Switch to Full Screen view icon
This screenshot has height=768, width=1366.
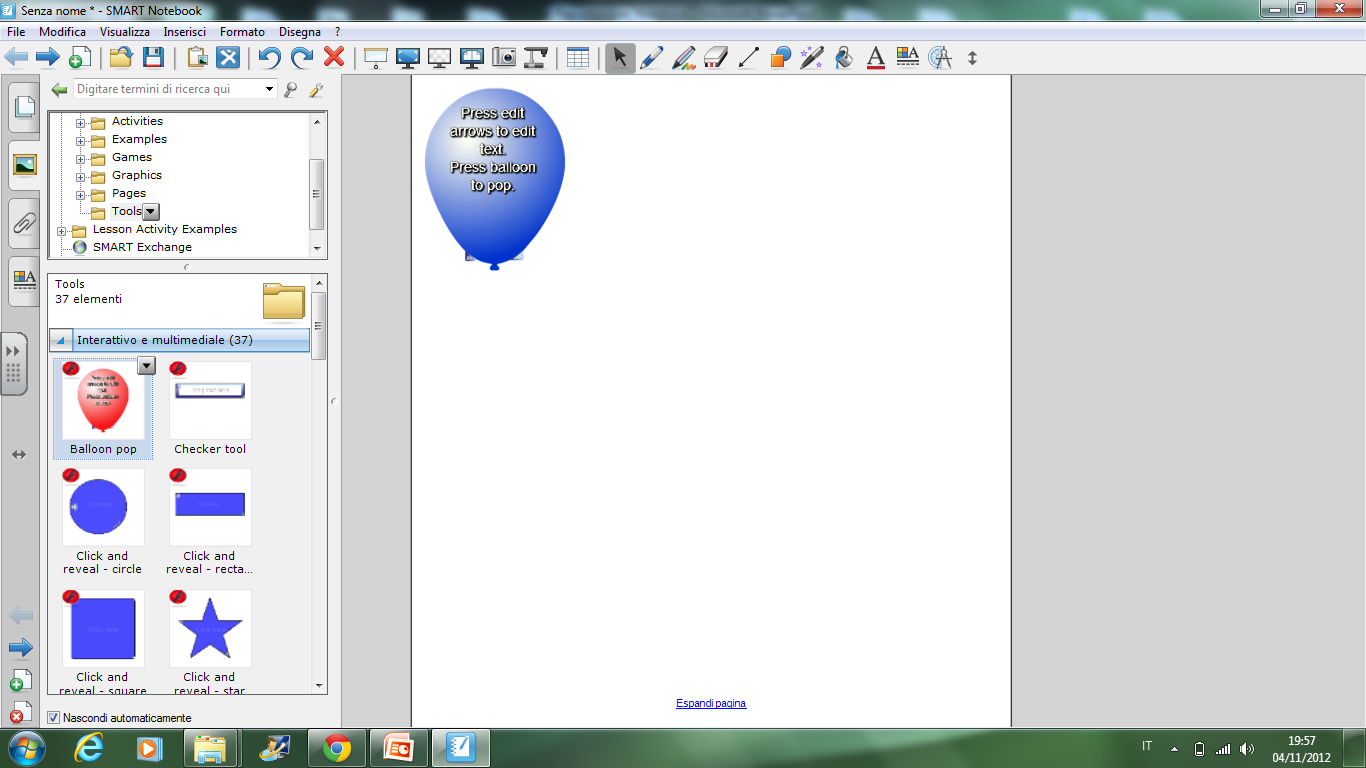pyautogui.click(x=407, y=57)
